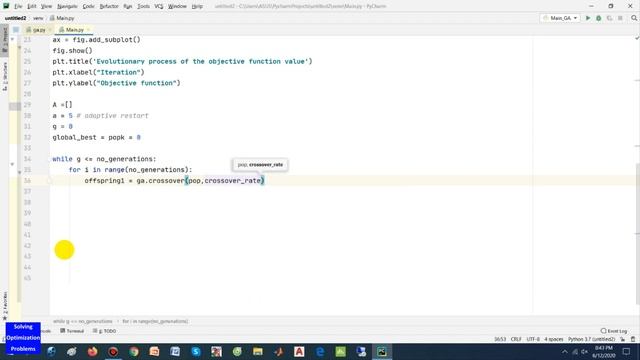Open the VCS menu
Screen dimensions: 640x360
tap(158, 6)
